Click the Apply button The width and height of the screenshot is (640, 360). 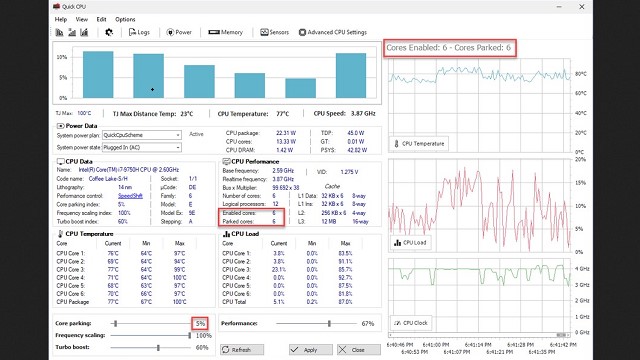click(311, 350)
